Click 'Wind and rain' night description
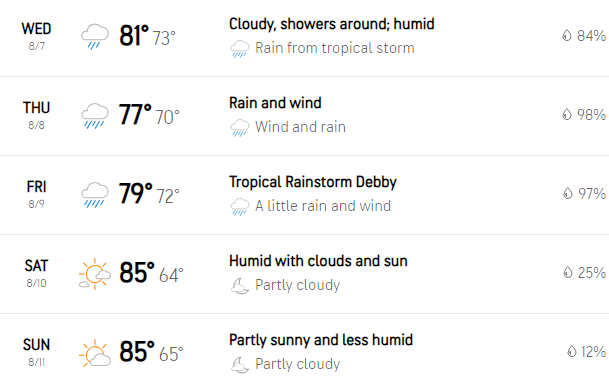Viewport: 609px width, 390px height. pos(300,127)
